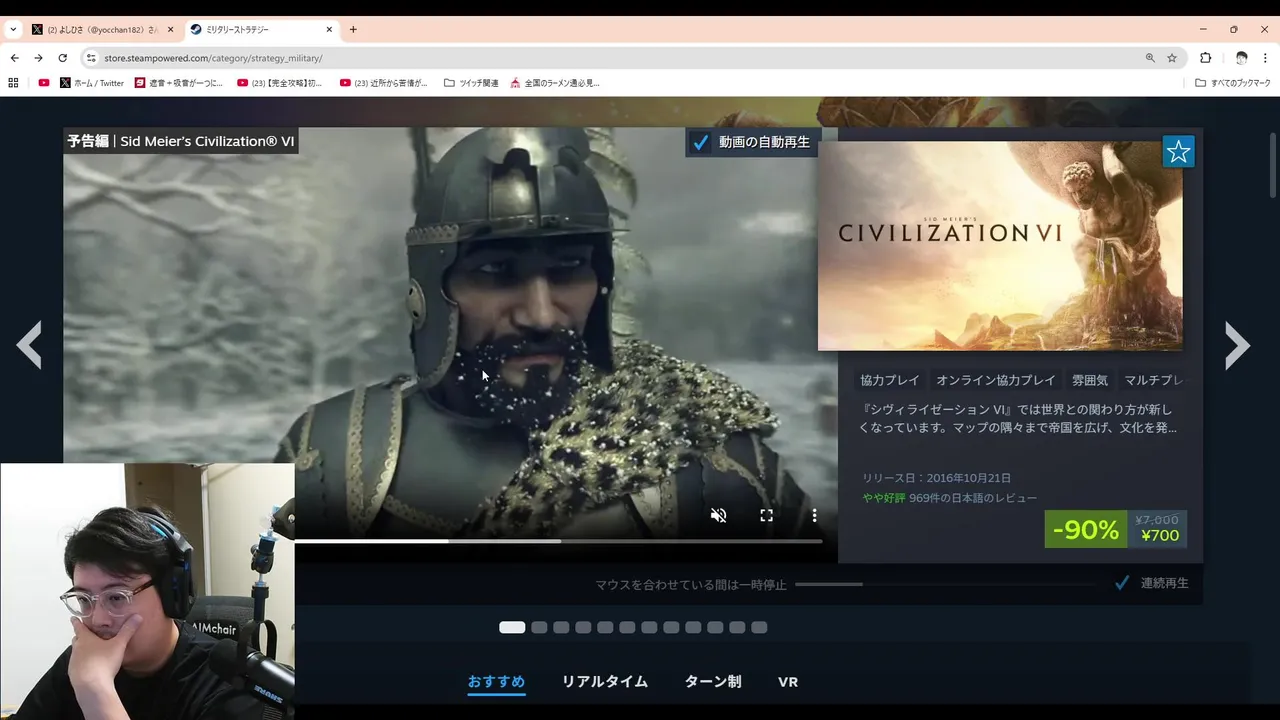
Task: Reload the Steam store page
Action: (62, 58)
